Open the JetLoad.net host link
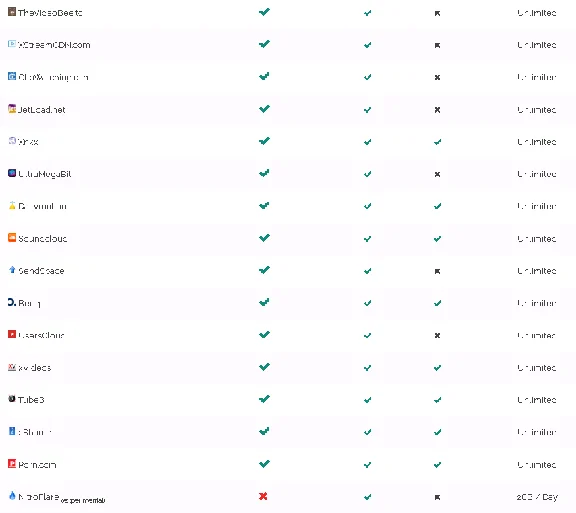This screenshot has height=513, width=576. [42, 110]
